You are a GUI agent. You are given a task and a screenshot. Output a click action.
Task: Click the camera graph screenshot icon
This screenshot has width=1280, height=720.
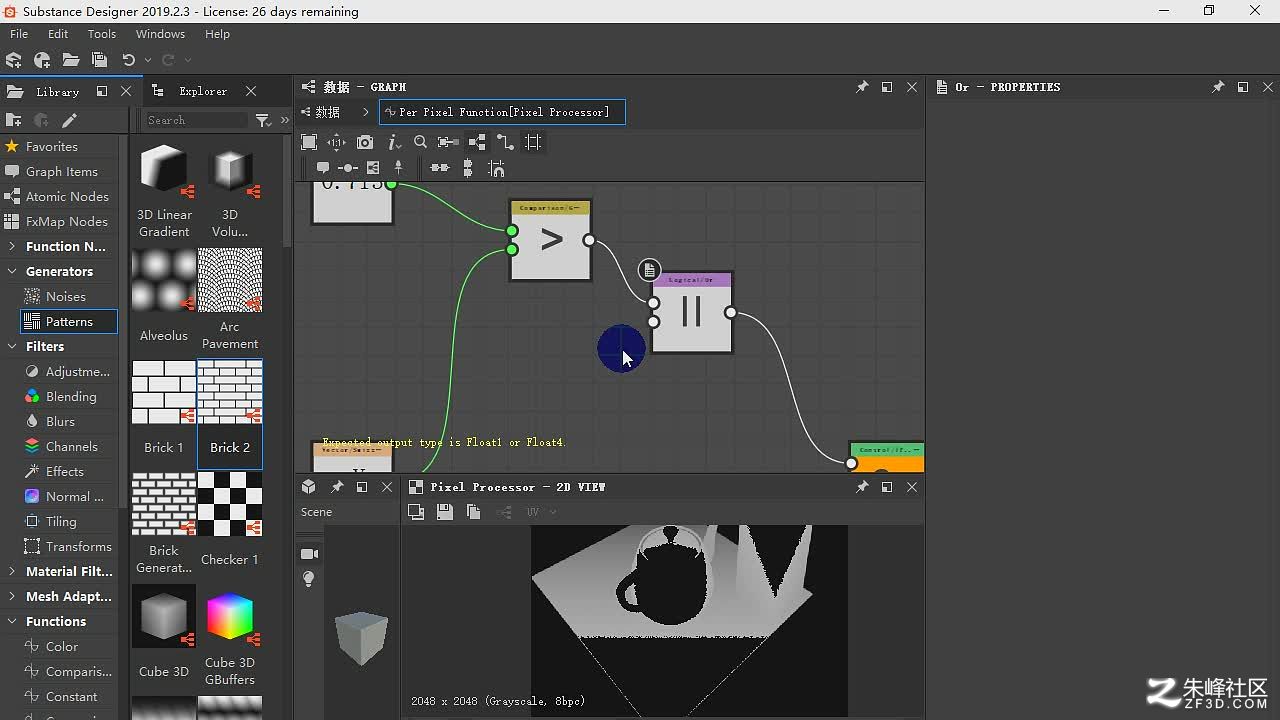(x=365, y=142)
